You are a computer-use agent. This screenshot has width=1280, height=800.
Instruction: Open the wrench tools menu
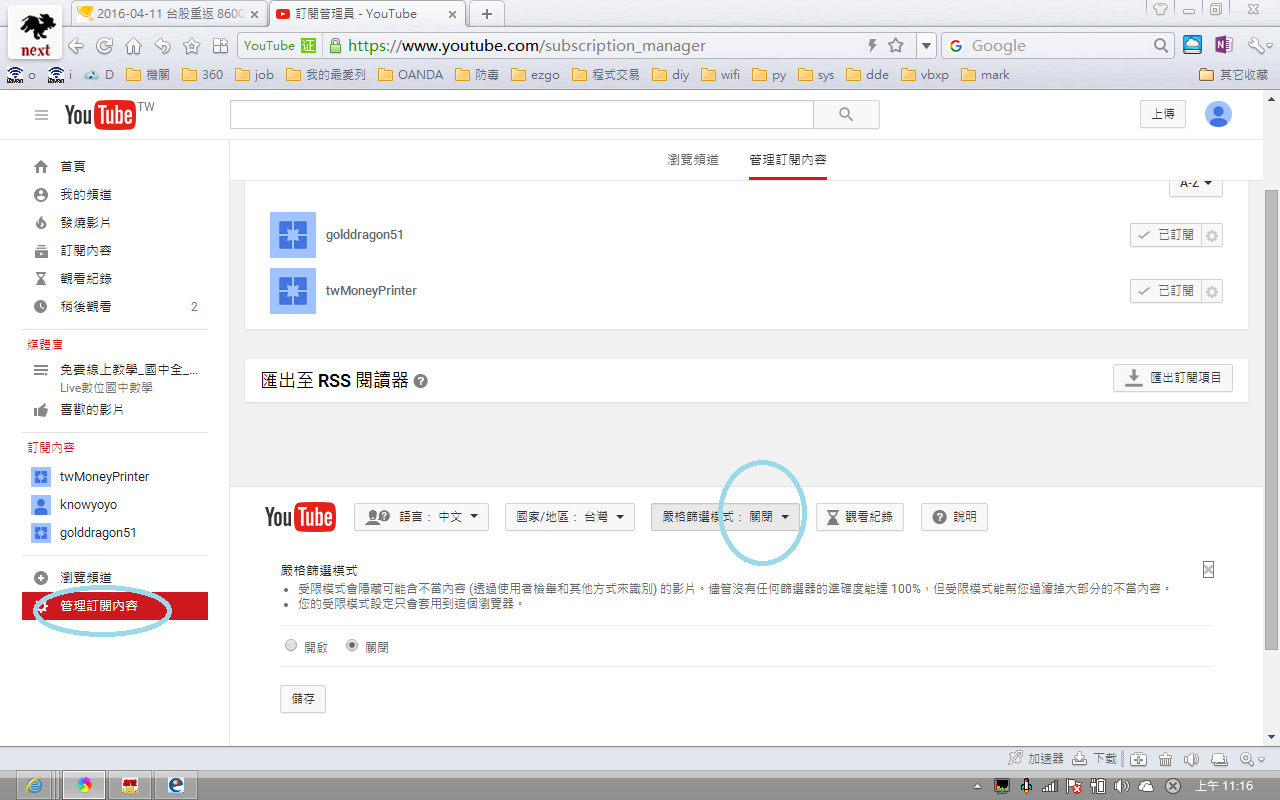pyautogui.click(x=1258, y=46)
